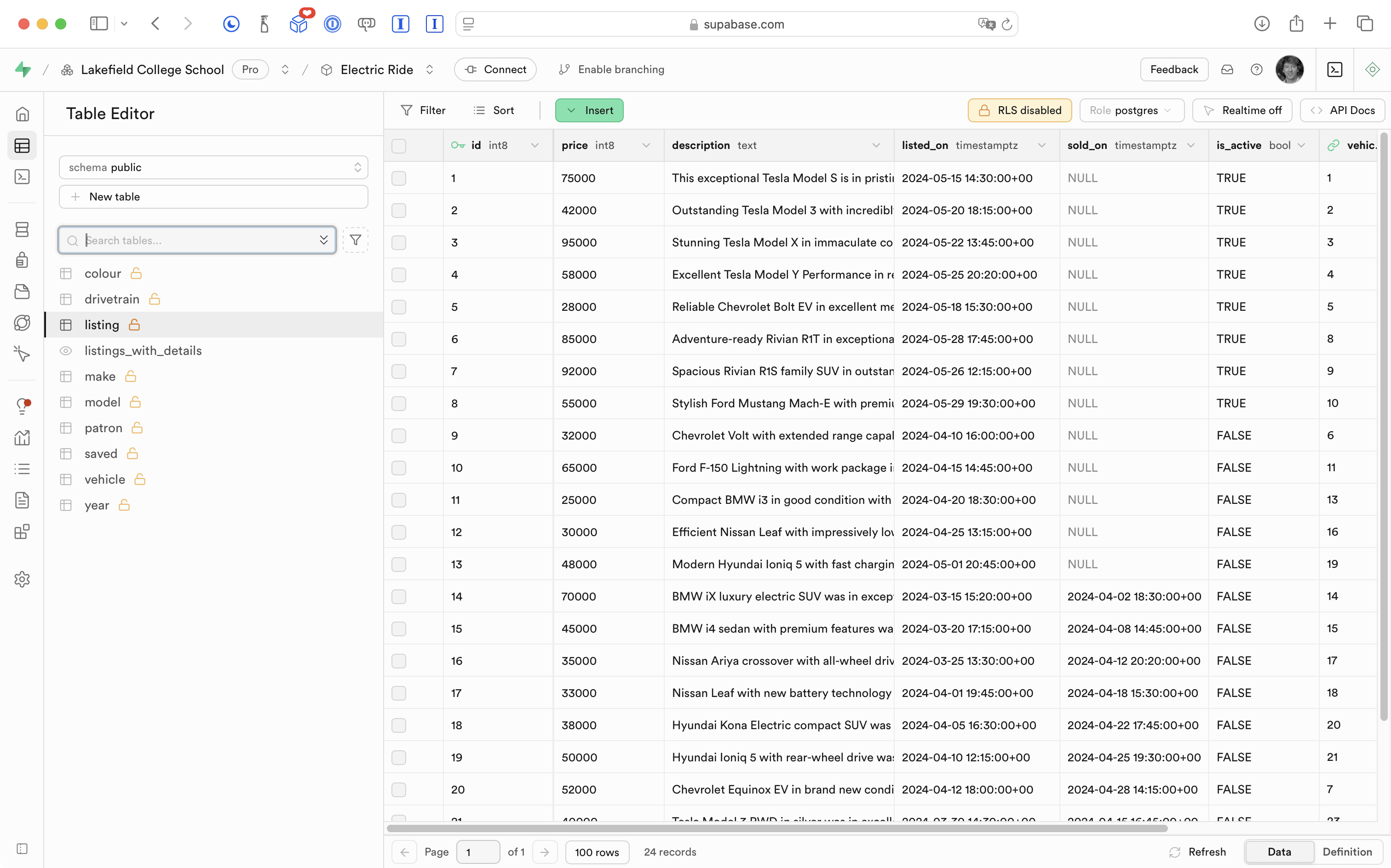Screen dimensions: 1391x868
Task: Open the help question mark icon
Action: tap(1256, 69)
